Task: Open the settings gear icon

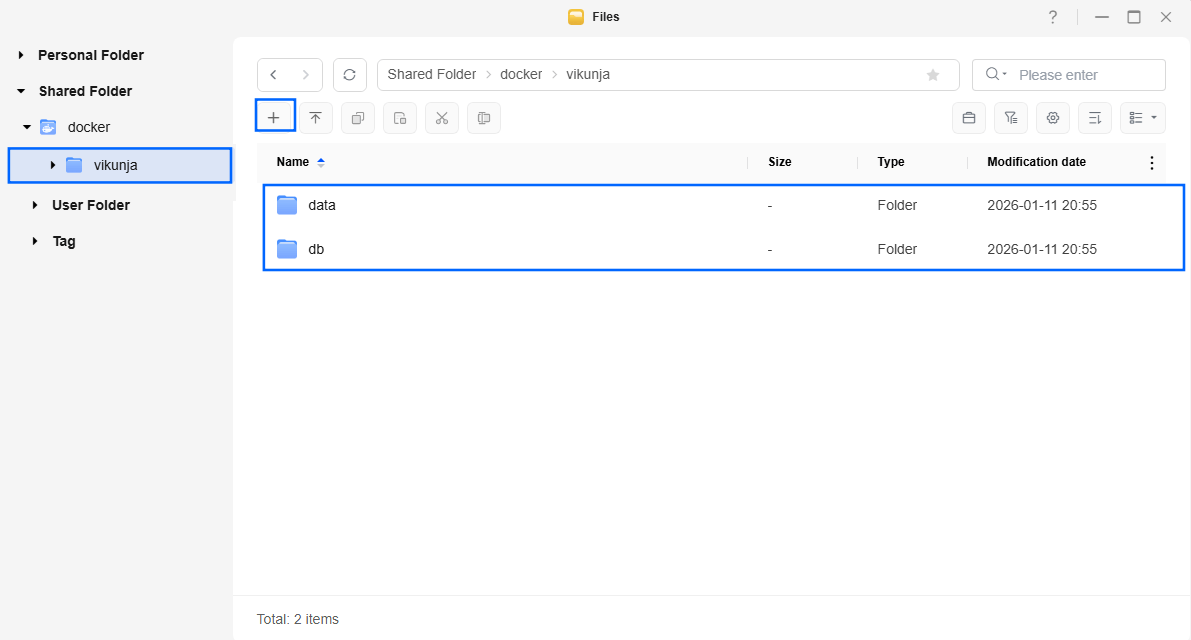Action: point(1053,118)
